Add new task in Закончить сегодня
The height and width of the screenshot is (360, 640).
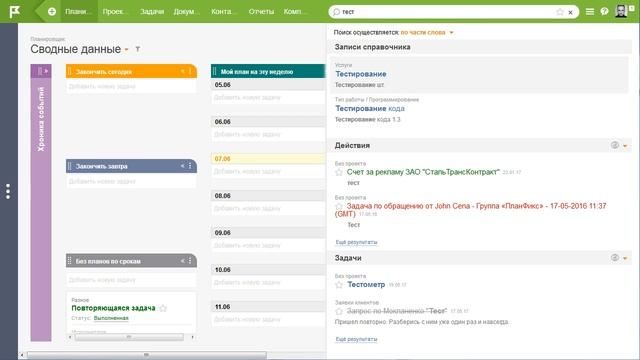(131, 86)
